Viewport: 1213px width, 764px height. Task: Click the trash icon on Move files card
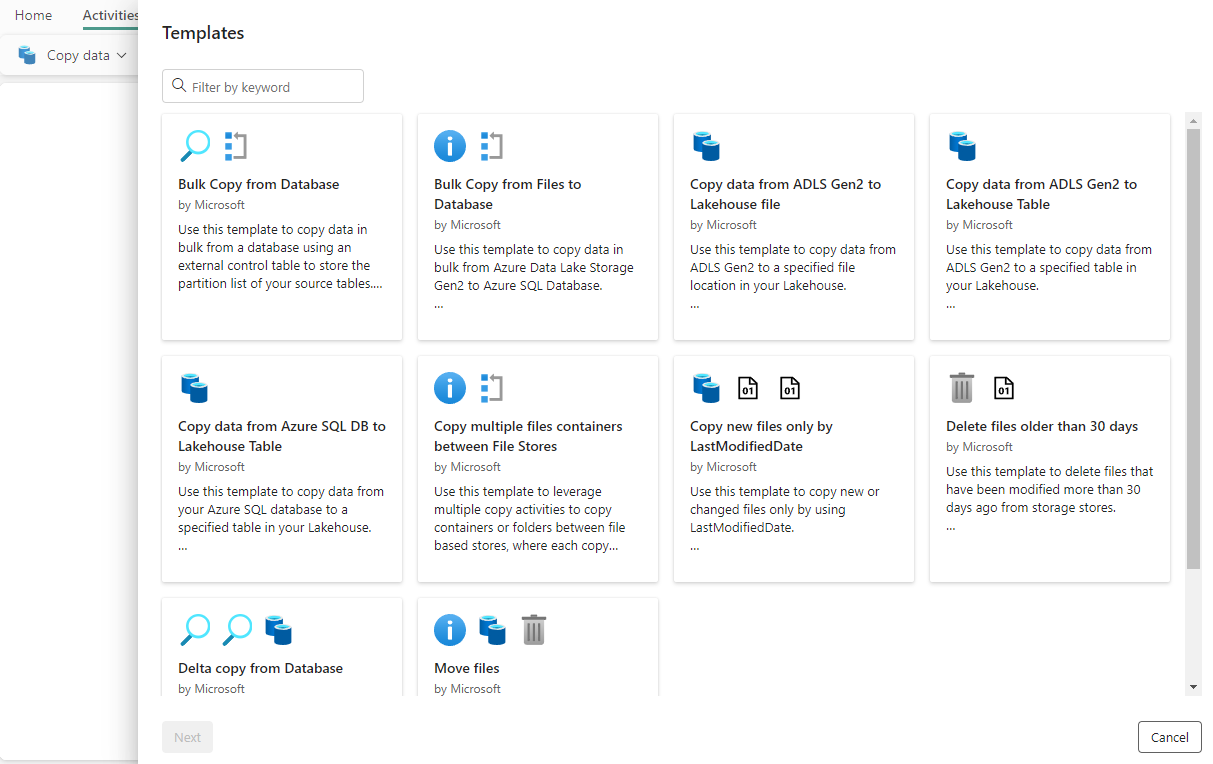click(x=534, y=630)
